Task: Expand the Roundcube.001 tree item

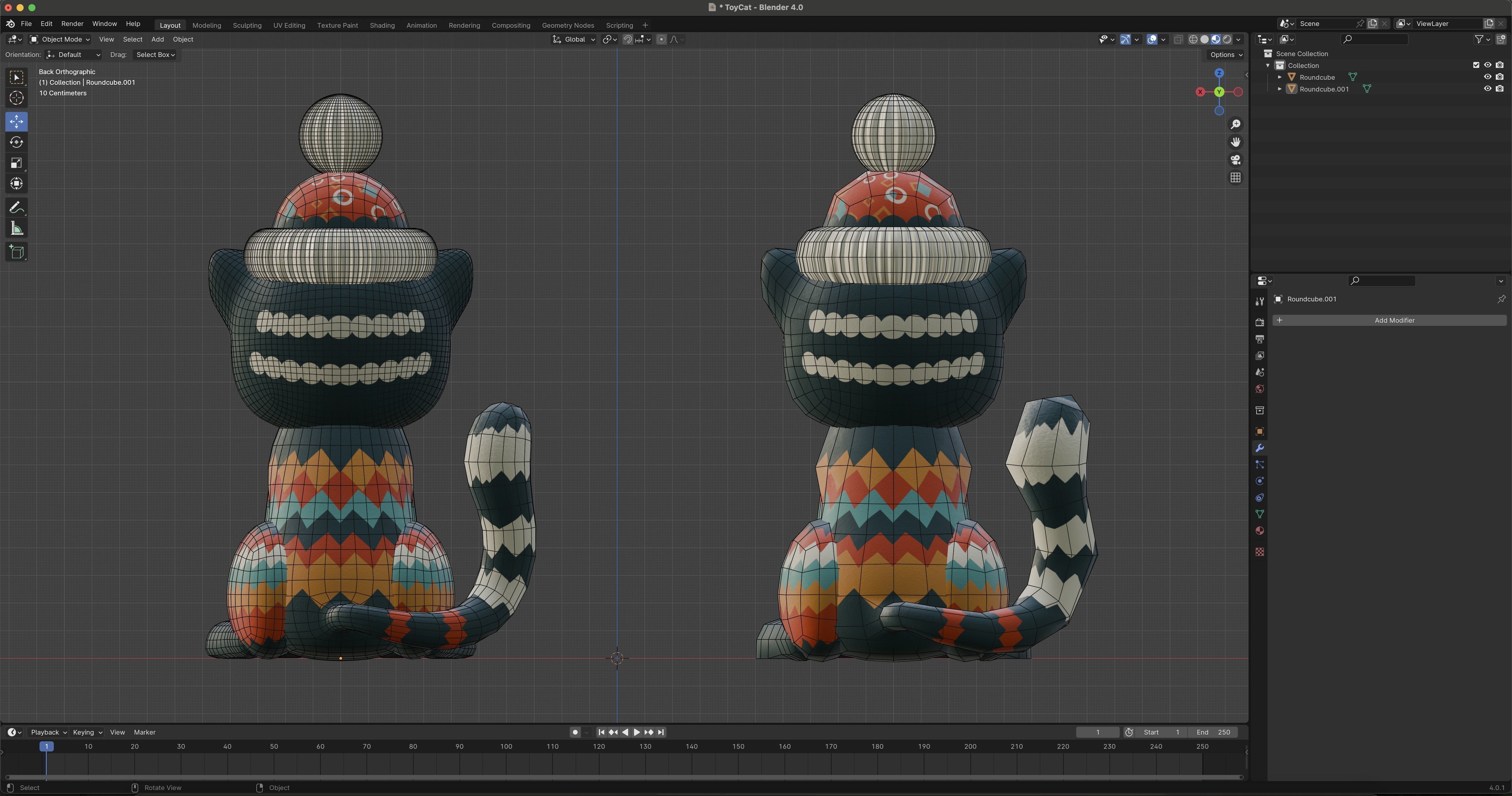Action: 1280,89
